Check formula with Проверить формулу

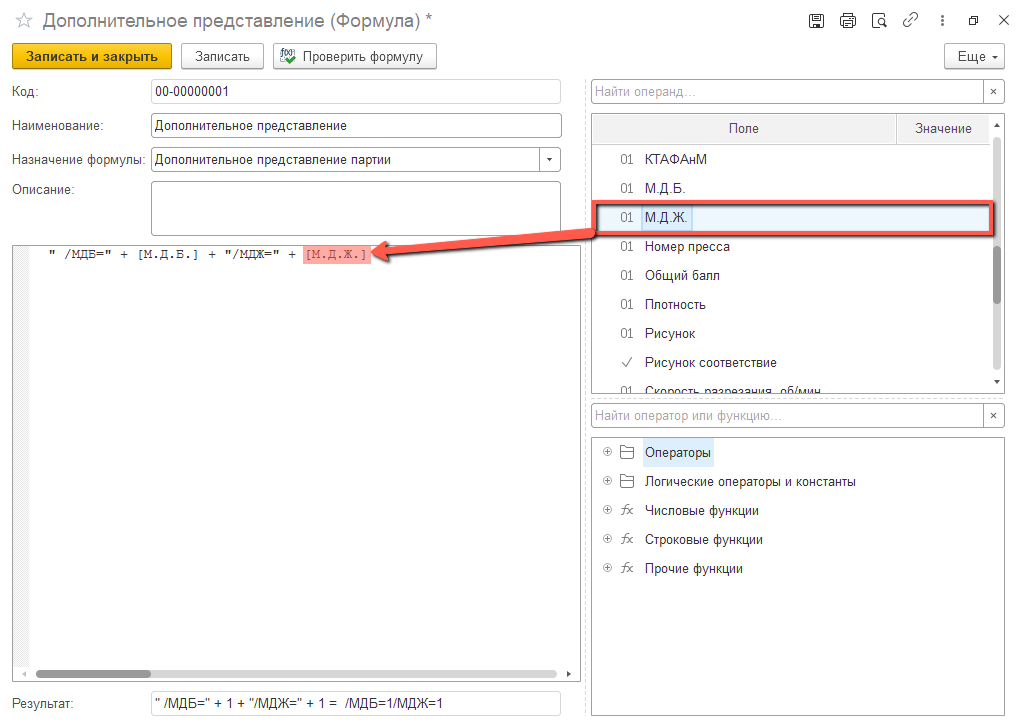355,57
